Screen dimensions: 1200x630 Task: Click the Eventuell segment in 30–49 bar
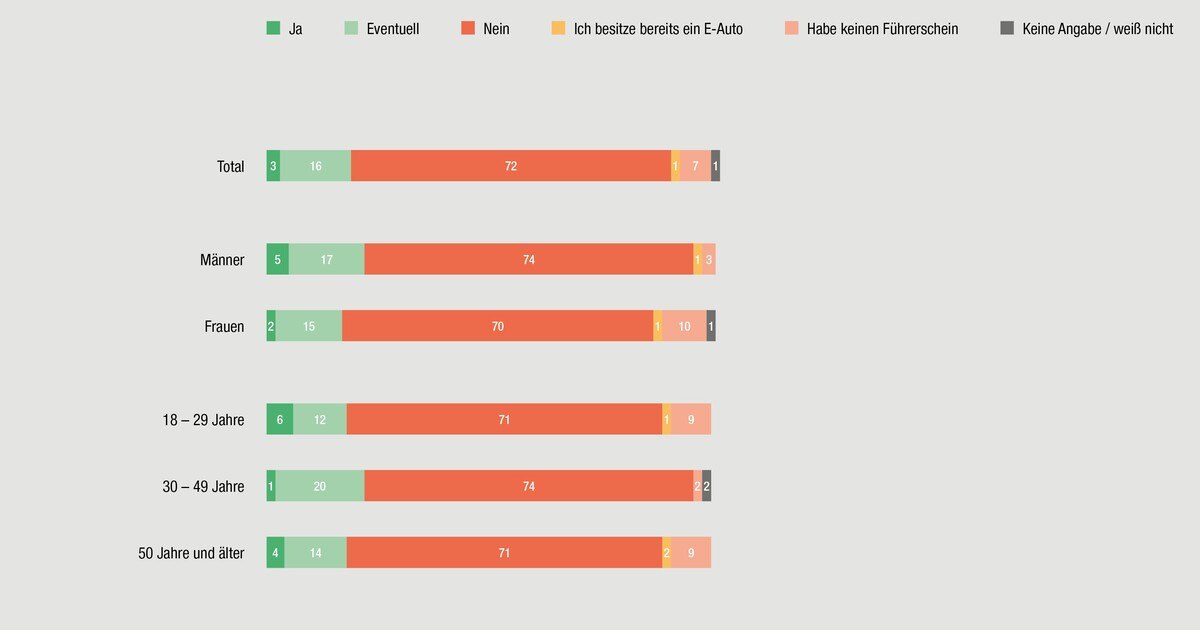[x=319, y=486]
